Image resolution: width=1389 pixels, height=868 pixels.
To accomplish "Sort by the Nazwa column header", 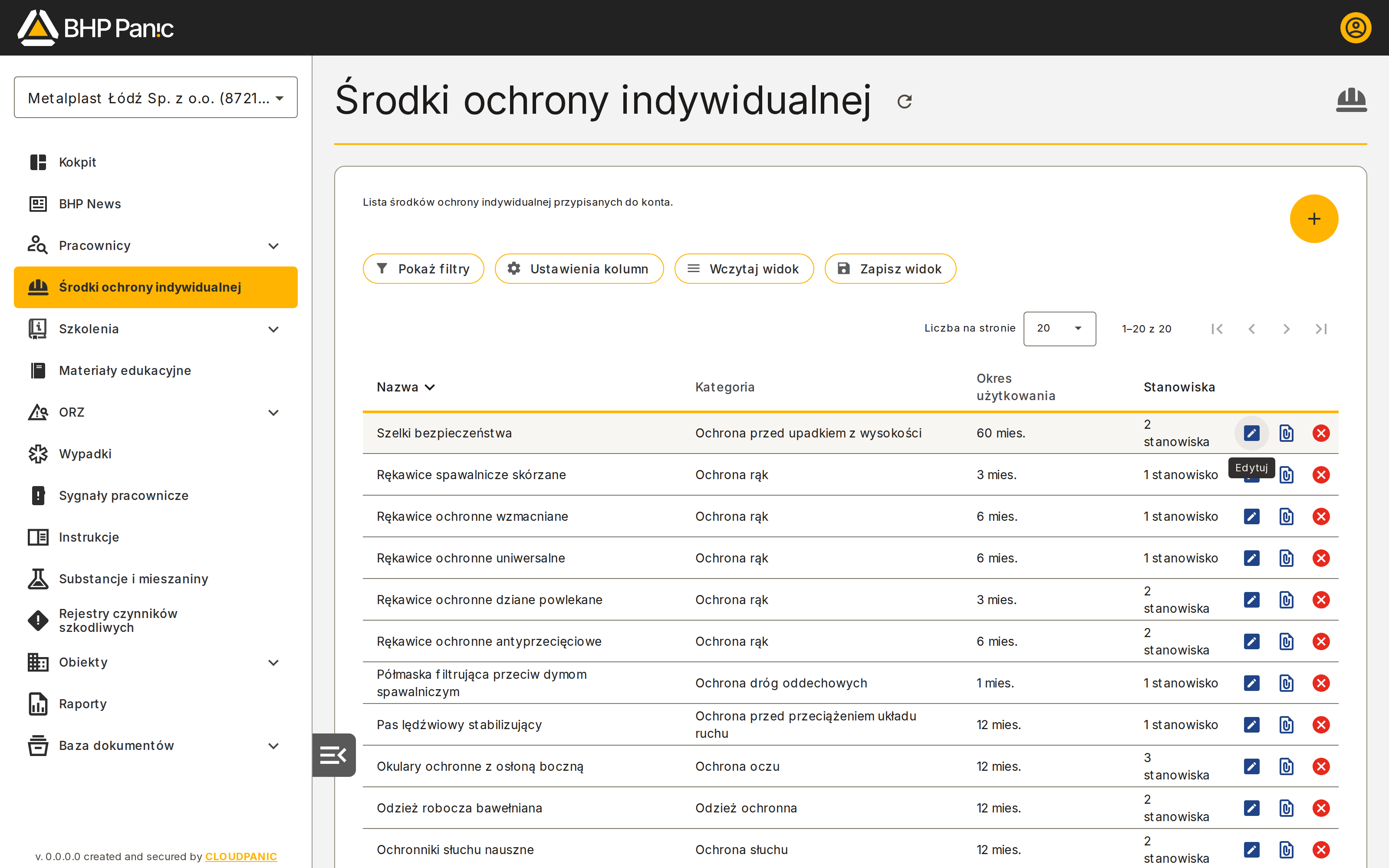I will pos(405,387).
